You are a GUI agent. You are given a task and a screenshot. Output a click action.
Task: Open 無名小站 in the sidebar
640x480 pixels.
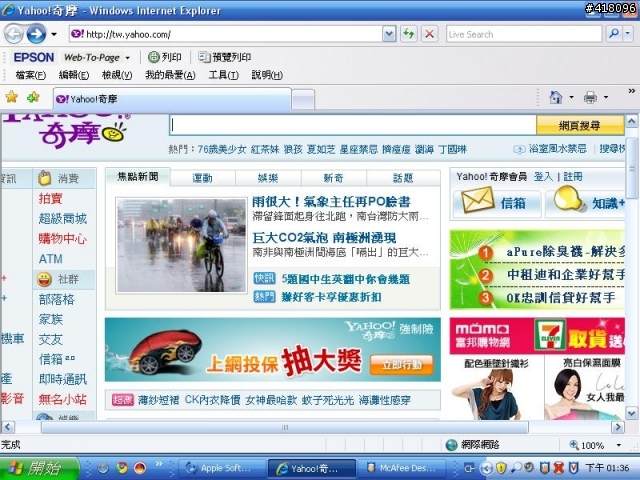[x=62, y=399]
